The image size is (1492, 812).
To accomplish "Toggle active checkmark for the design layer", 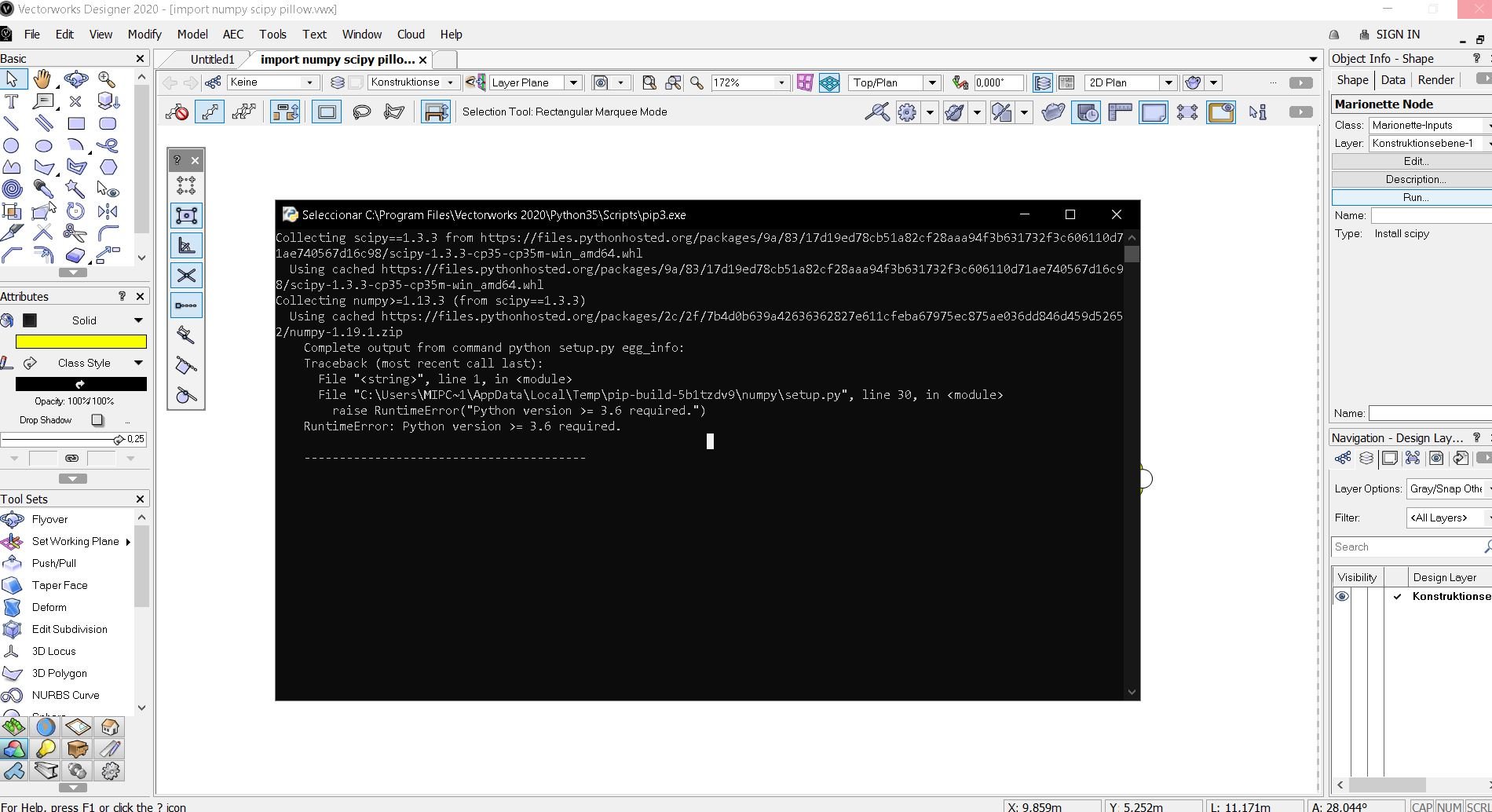I will point(1397,596).
